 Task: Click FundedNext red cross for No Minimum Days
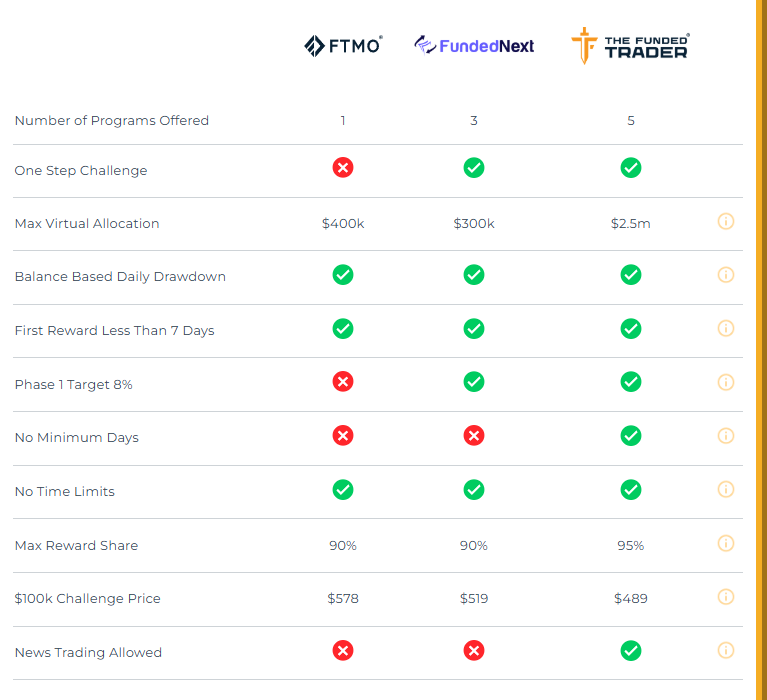[x=474, y=435]
